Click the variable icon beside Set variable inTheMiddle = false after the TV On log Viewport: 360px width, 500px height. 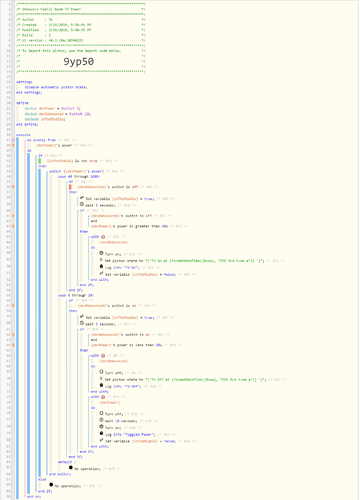[101, 273]
